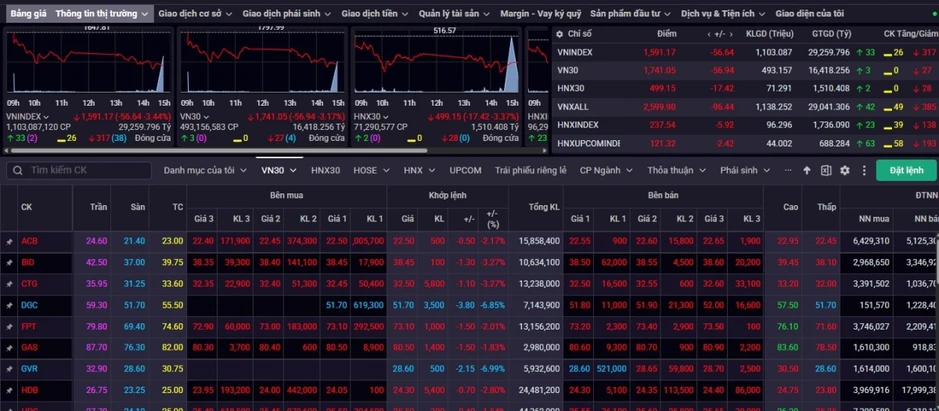Show more board tabs via ellipsis
939x411 pixels.
(787, 170)
